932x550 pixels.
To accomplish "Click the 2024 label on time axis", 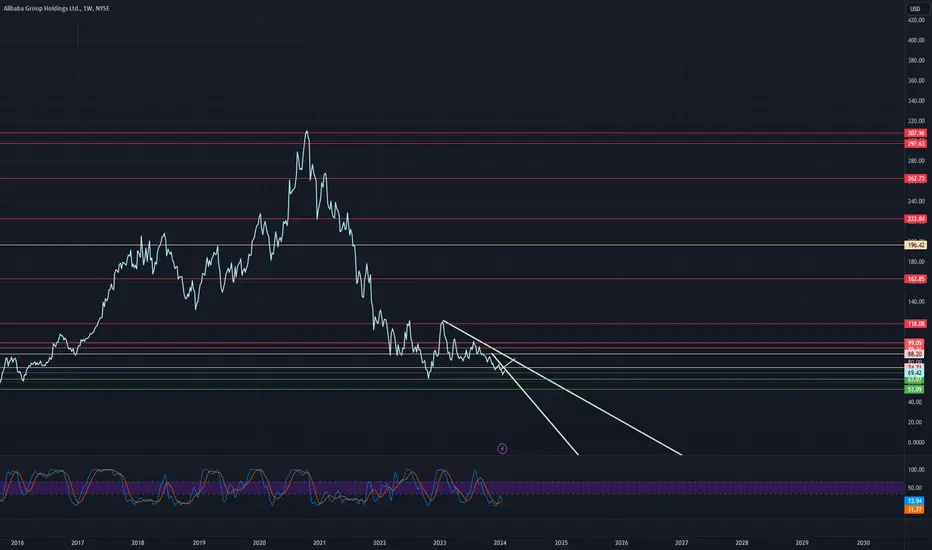I will tap(500, 543).
